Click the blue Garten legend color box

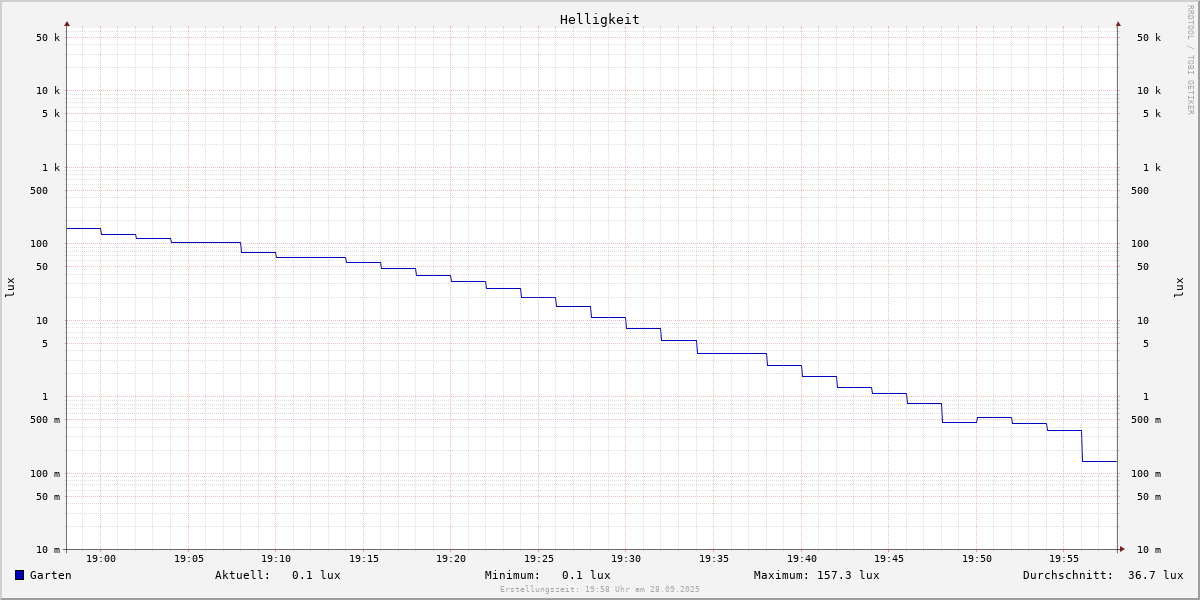(19, 575)
